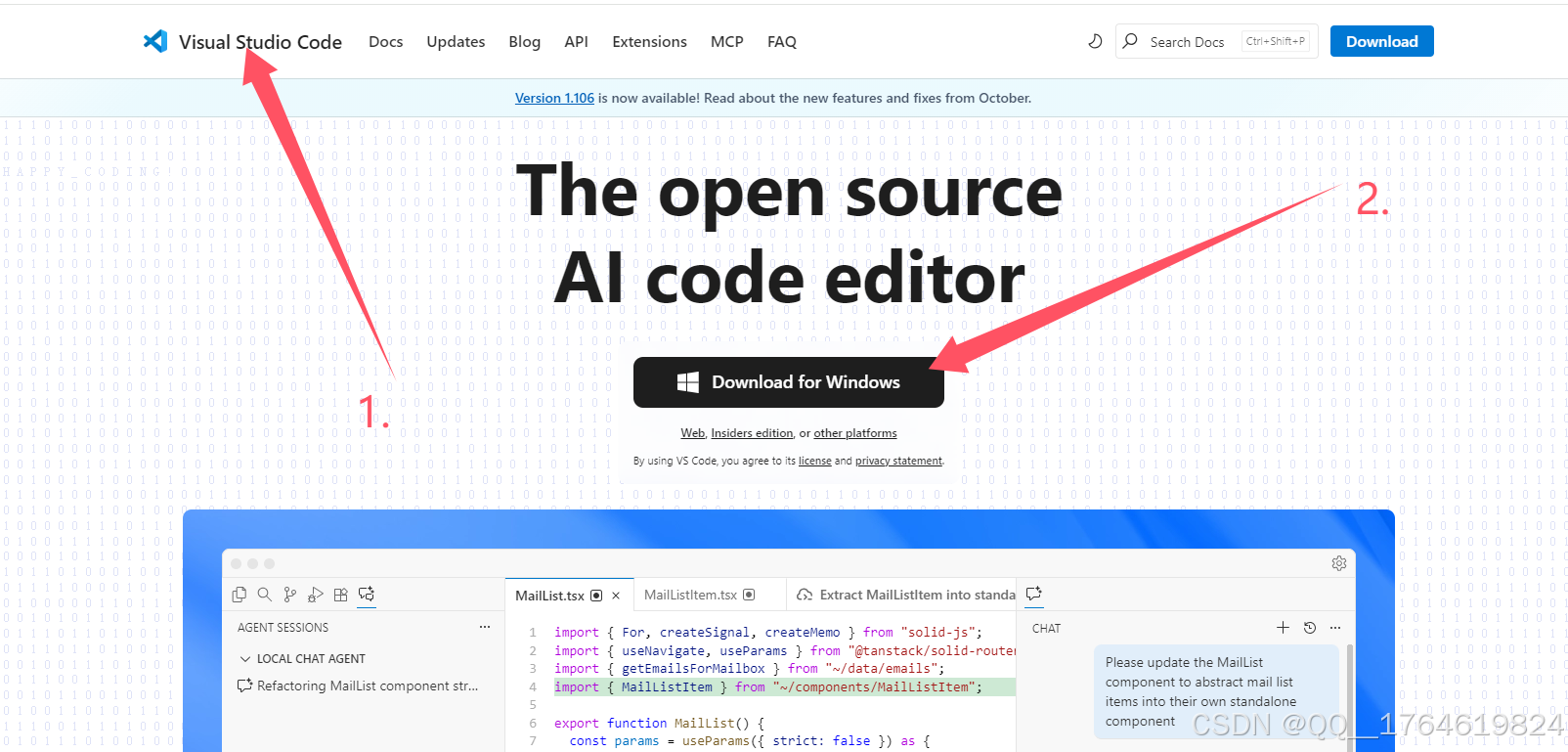Open the Explorer files icon in the demo

tap(240, 595)
